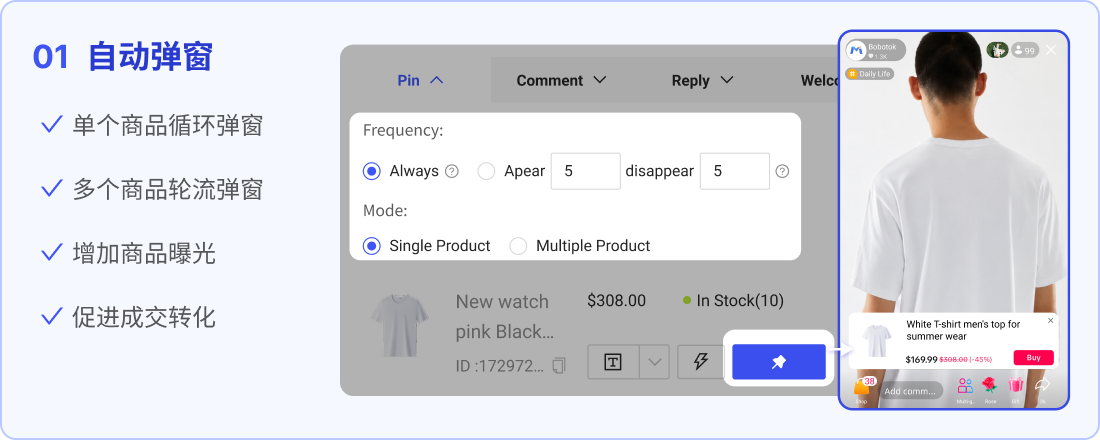Expand the Comment tab dropdown
This screenshot has width=1100, height=440.
pos(600,80)
